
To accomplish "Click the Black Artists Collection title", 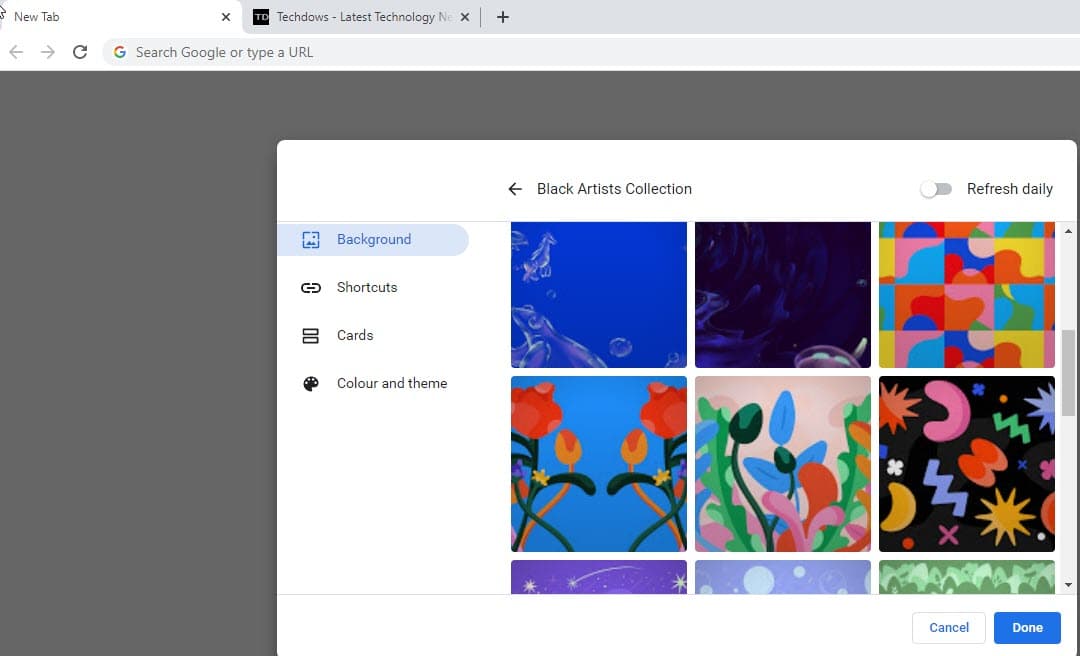I will (614, 189).
